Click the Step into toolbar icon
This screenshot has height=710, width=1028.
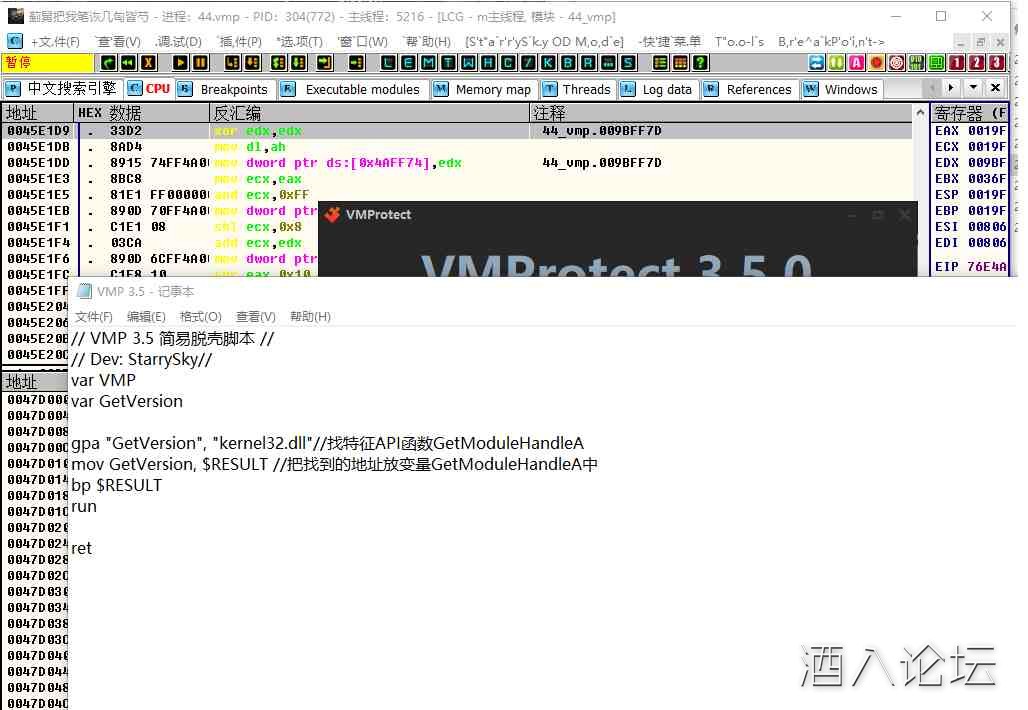(233, 63)
